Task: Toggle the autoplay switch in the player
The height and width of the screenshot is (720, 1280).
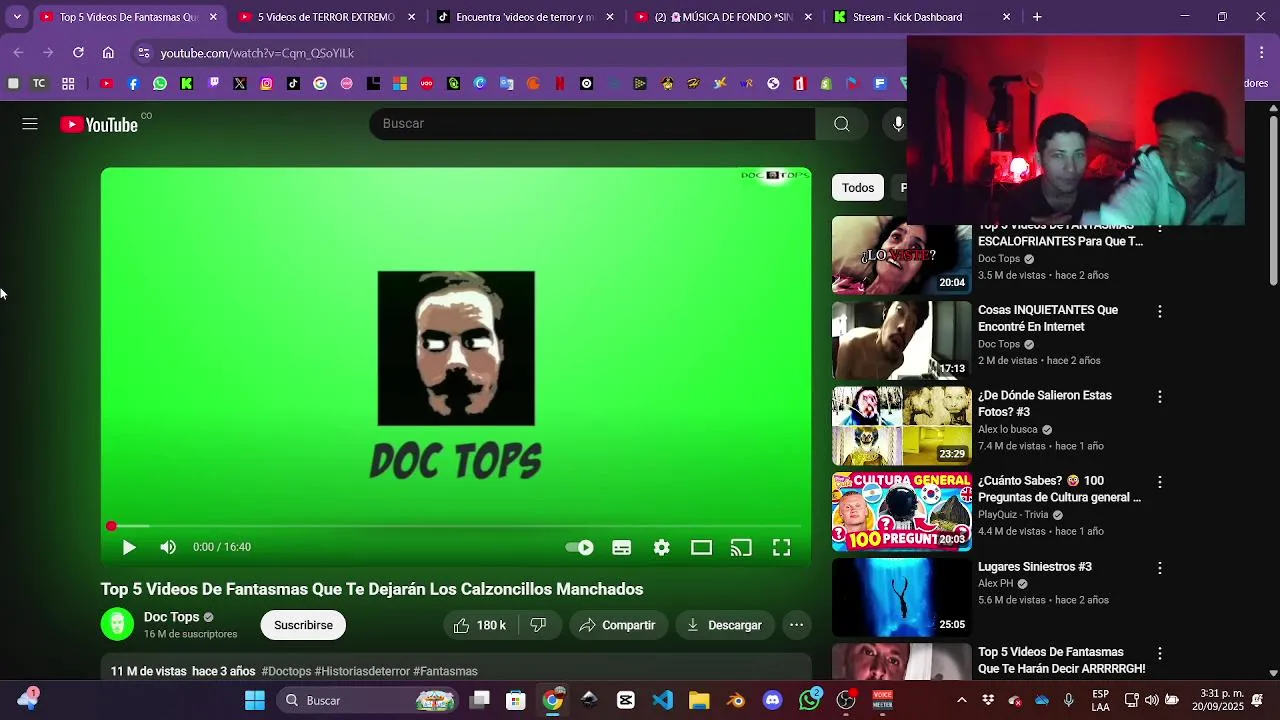Action: pos(579,547)
